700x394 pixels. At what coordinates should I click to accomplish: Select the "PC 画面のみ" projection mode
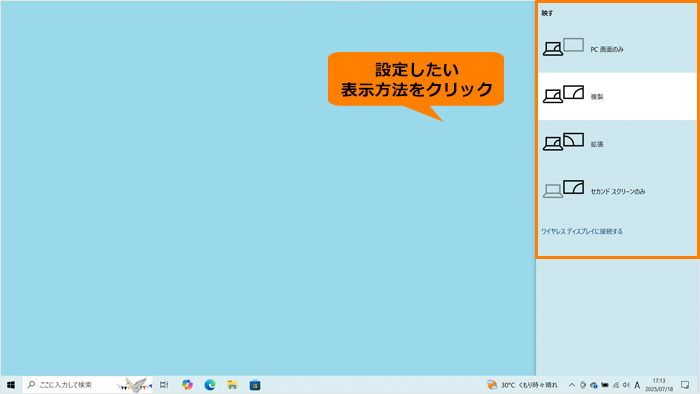click(617, 49)
